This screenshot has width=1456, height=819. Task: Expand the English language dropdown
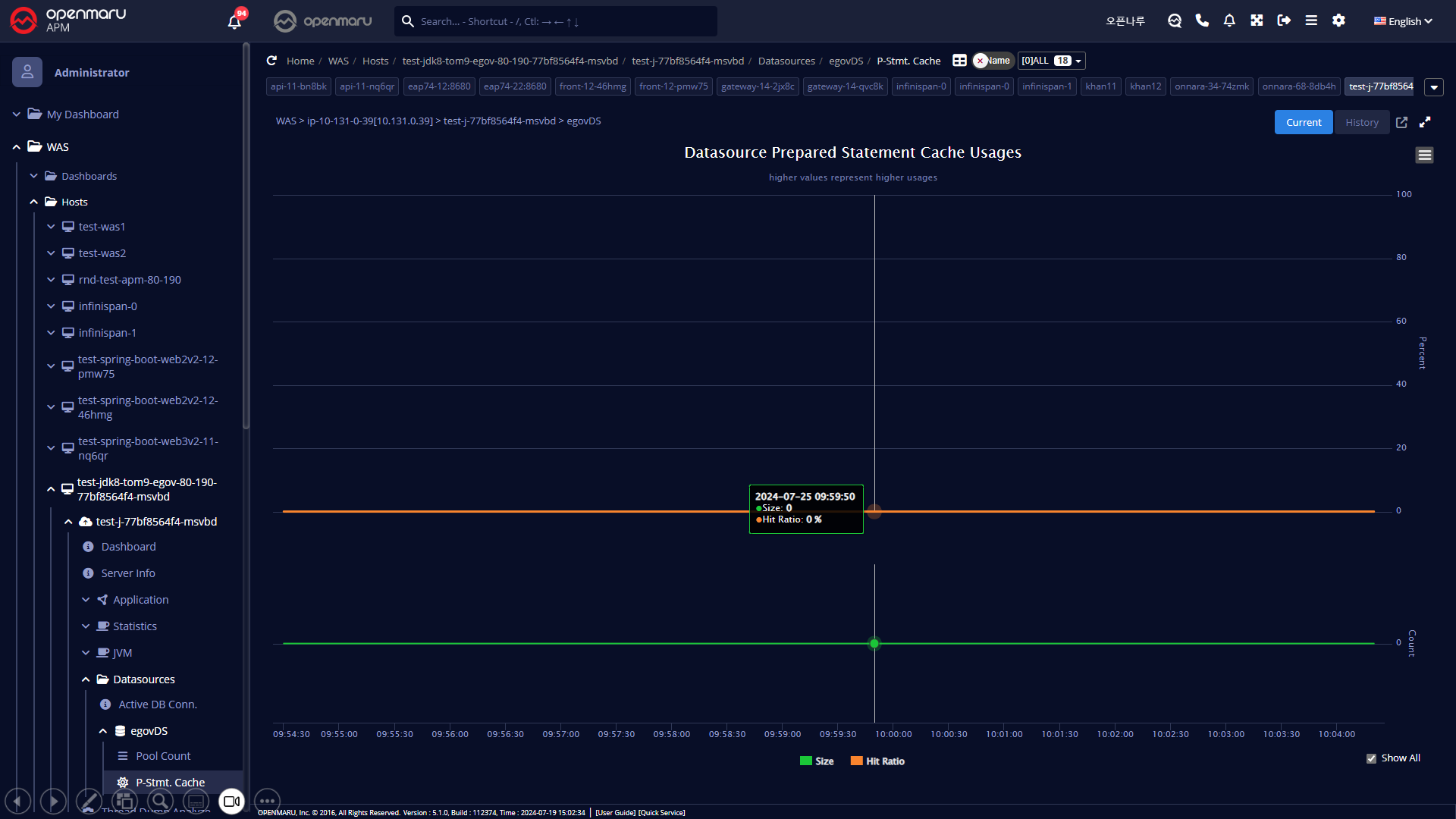(x=1403, y=21)
